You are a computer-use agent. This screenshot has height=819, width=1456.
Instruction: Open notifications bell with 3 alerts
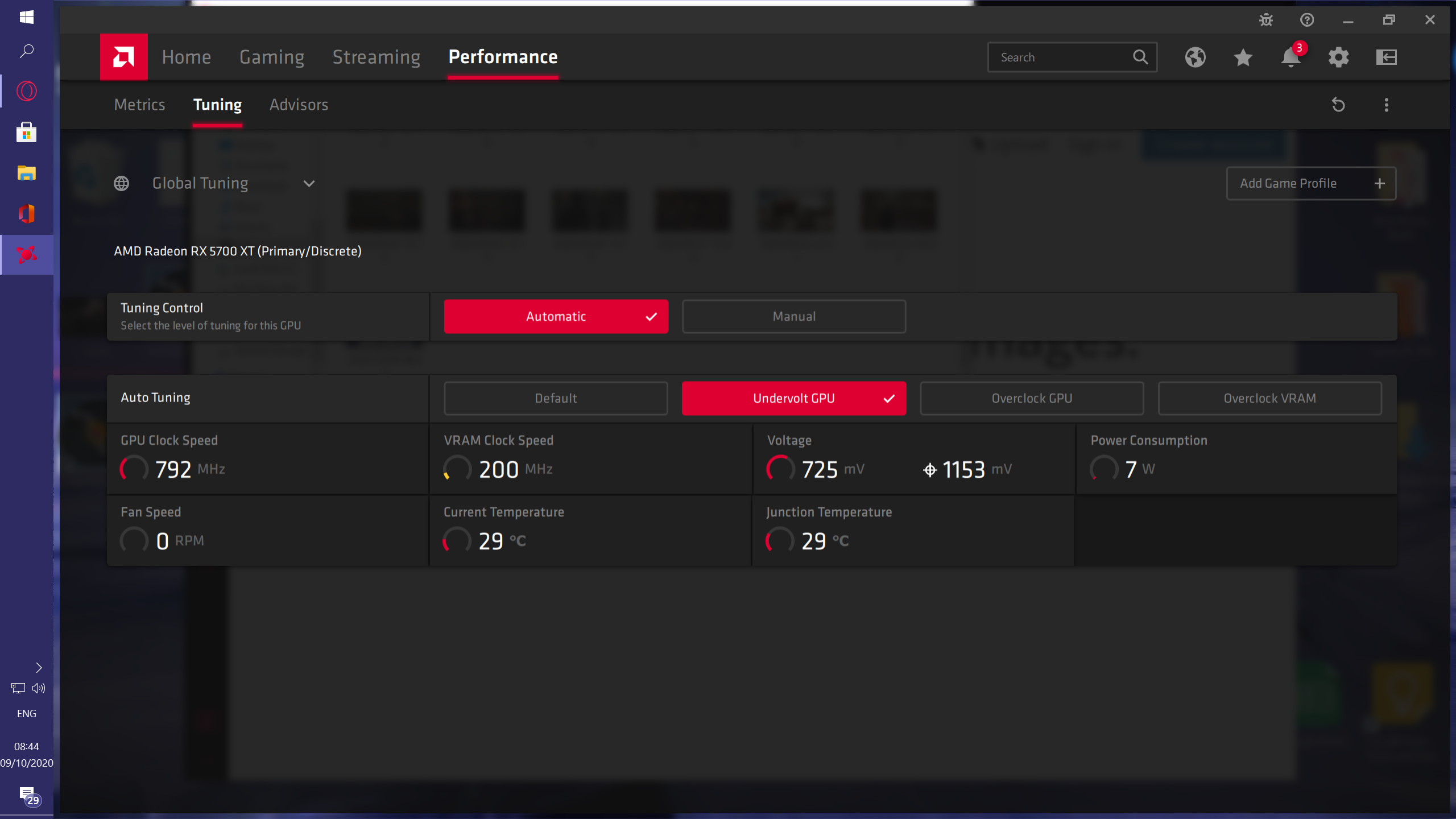pyautogui.click(x=1291, y=57)
